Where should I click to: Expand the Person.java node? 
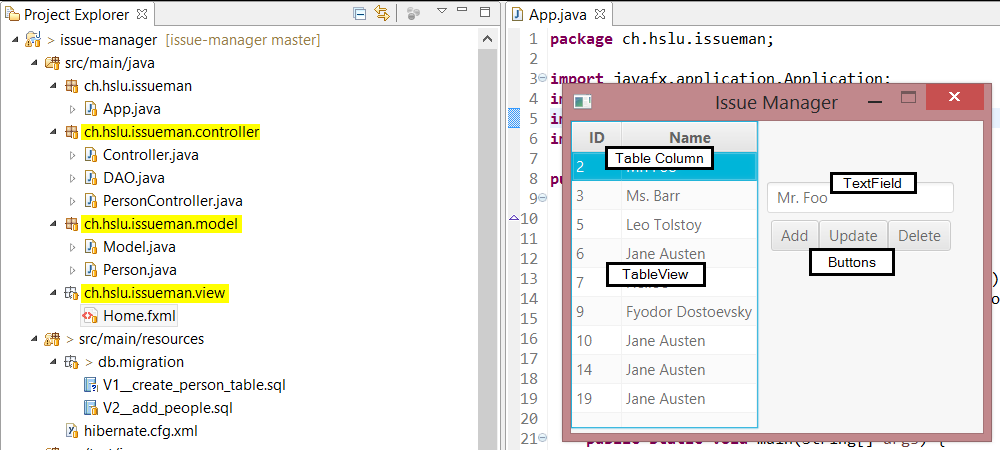point(73,270)
